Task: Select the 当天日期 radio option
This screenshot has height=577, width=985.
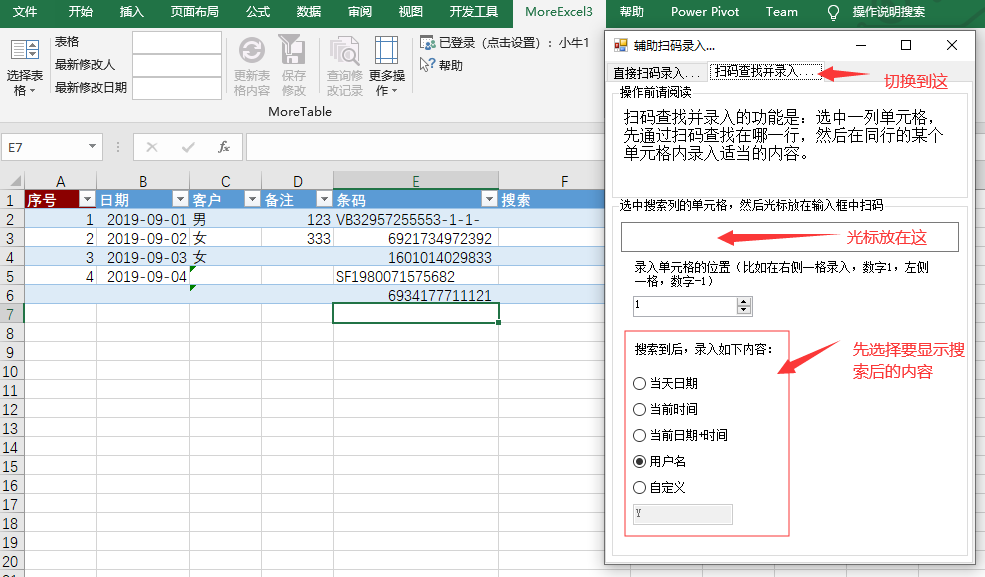Action: 640,383
